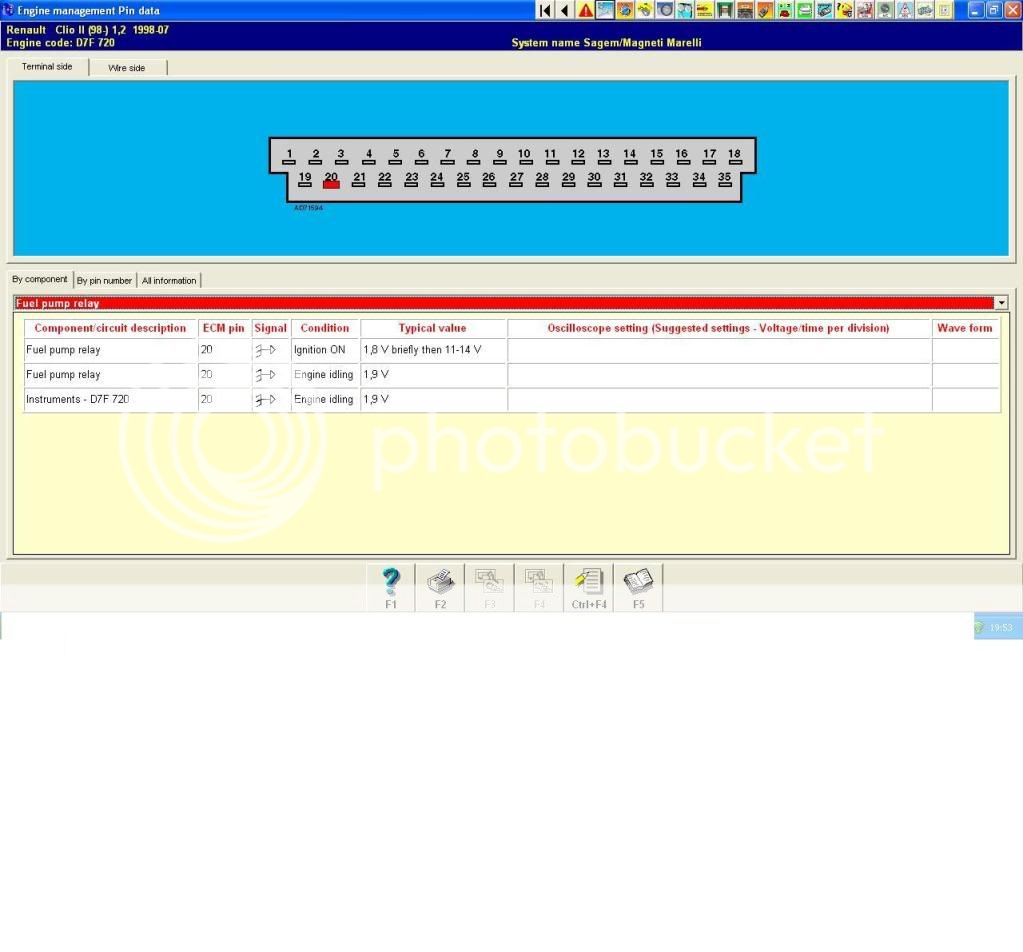Viewport: 1023px width, 952px height.
Task: Open Help with the F1 question mark icon
Action: coord(391,586)
